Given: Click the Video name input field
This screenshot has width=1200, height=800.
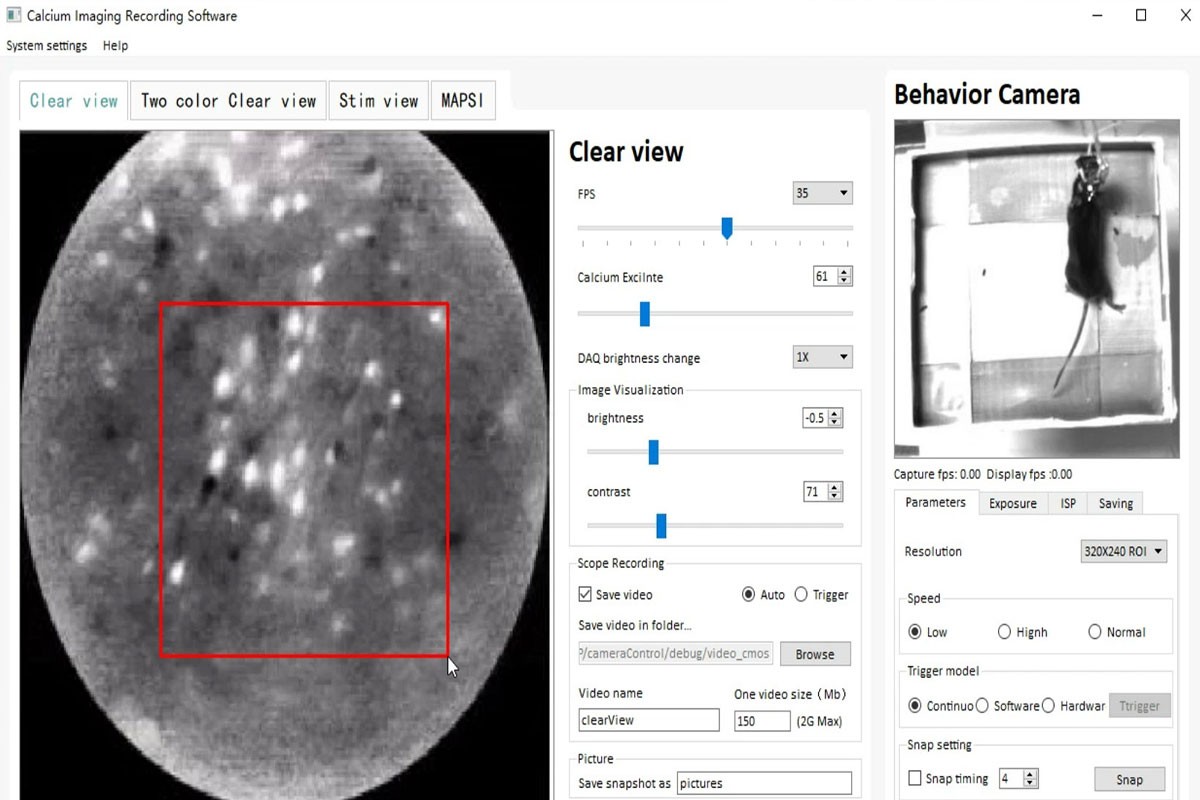Looking at the screenshot, I should coord(648,720).
